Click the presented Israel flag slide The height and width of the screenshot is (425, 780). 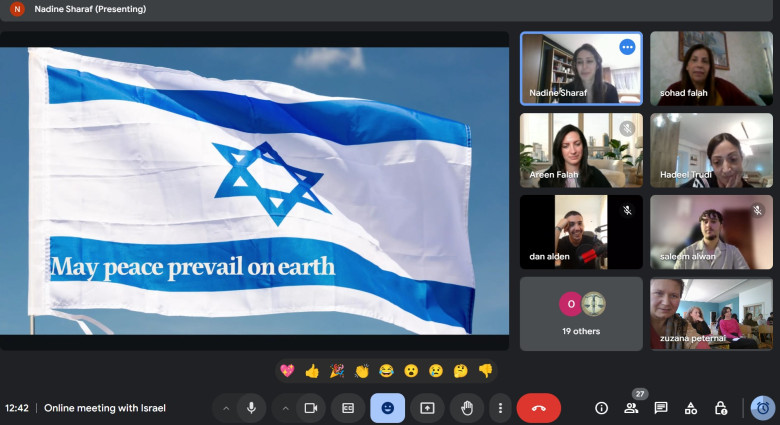point(254,191)
